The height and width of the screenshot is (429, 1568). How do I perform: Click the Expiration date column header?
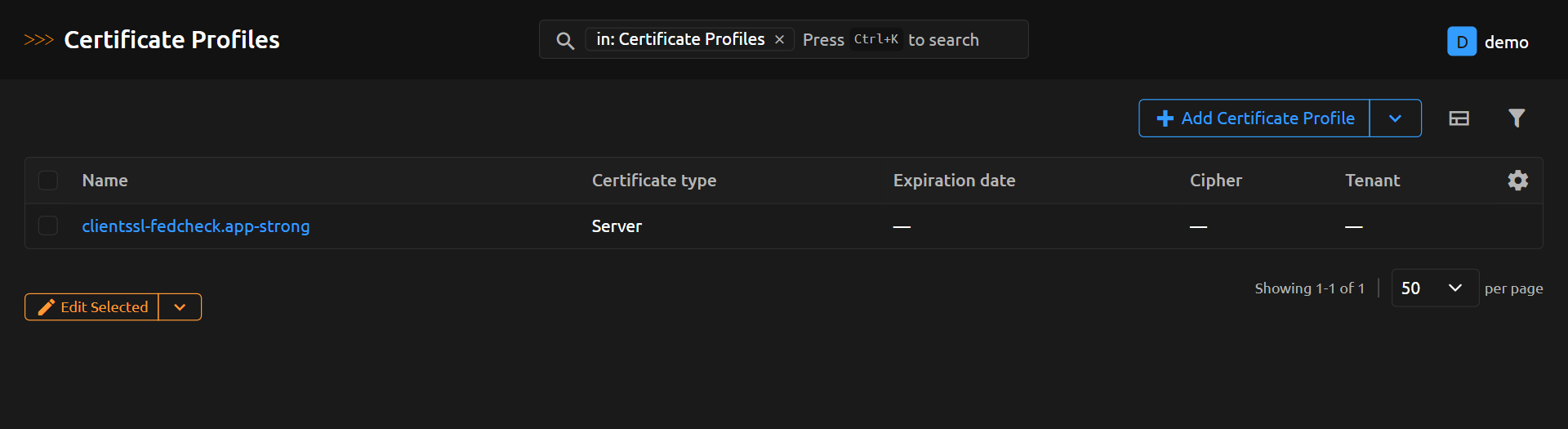pyautogui.click(x=954, y=181)
